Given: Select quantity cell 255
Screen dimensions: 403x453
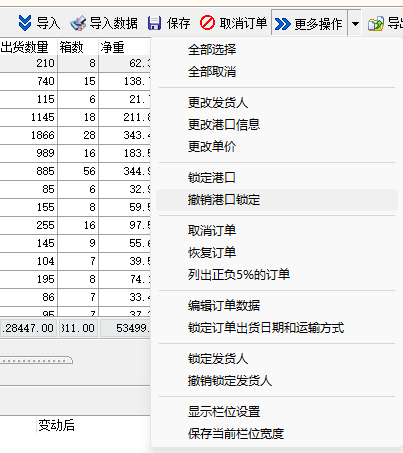Looking at the screenshot, I should (x=29, y=225).
